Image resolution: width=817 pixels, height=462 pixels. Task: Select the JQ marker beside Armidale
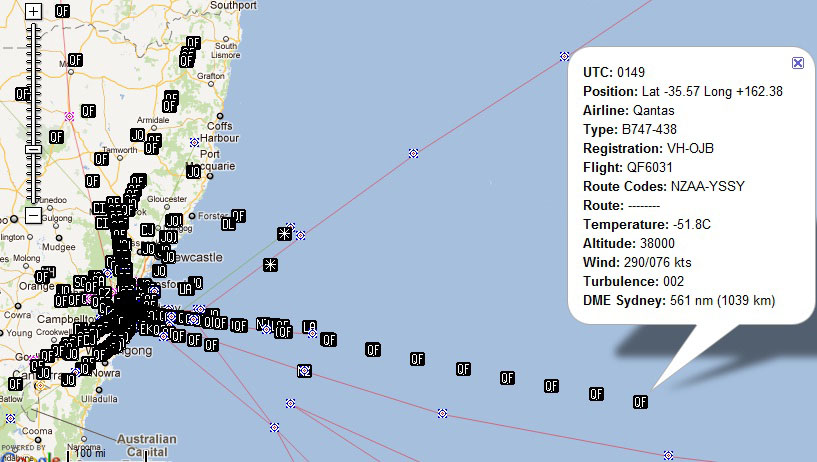pos(138,135)
